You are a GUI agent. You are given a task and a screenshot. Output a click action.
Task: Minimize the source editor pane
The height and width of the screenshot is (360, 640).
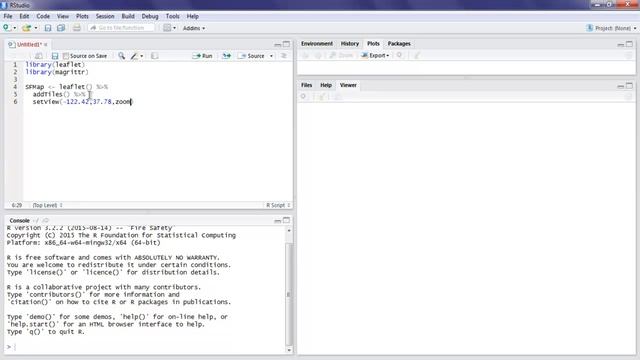click(278, 44)
